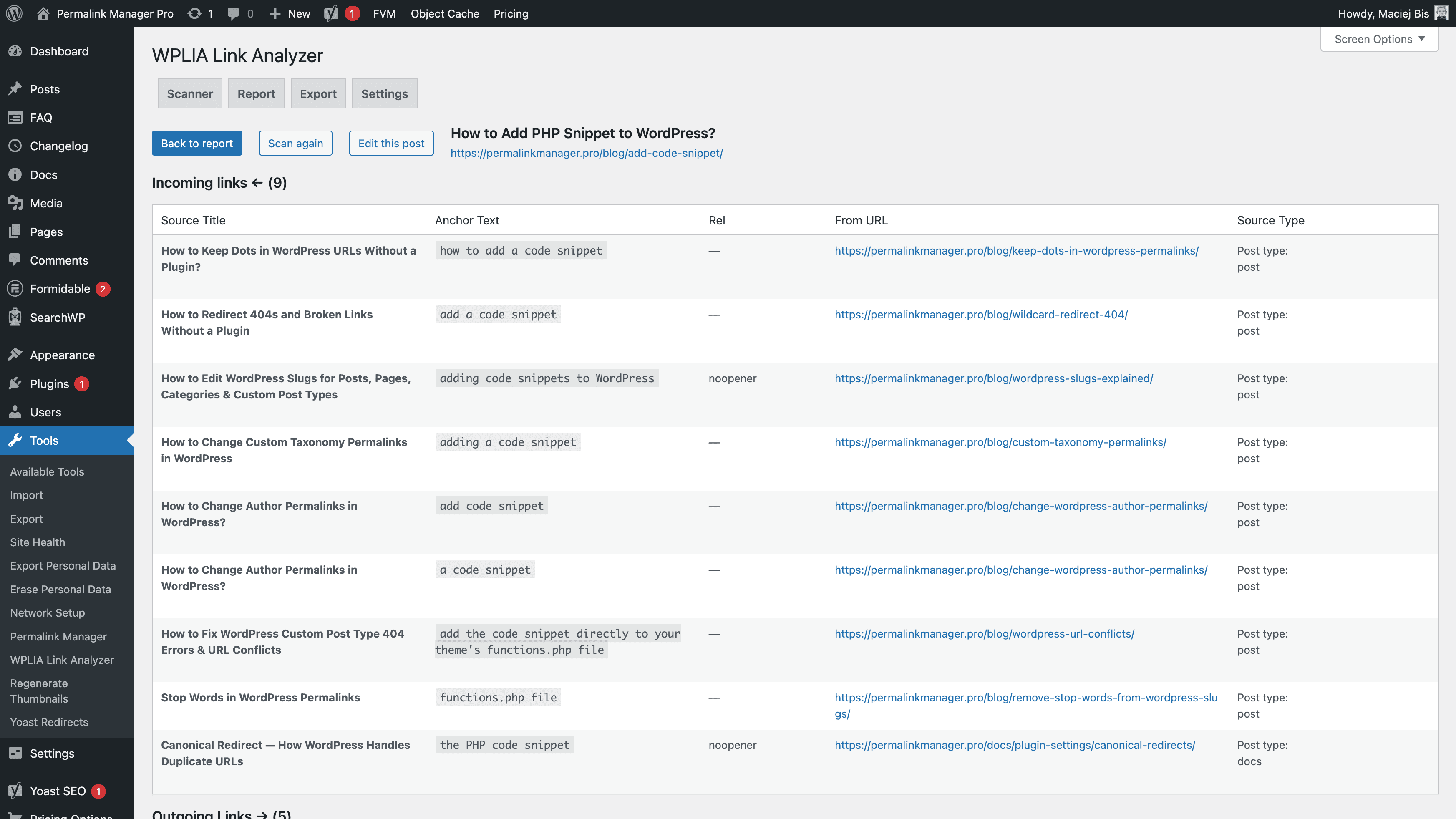The width and height of the screenshot is (1456, 819).
Task: Open Object Cache in the admin bar
Action: [x=445, y=14]
